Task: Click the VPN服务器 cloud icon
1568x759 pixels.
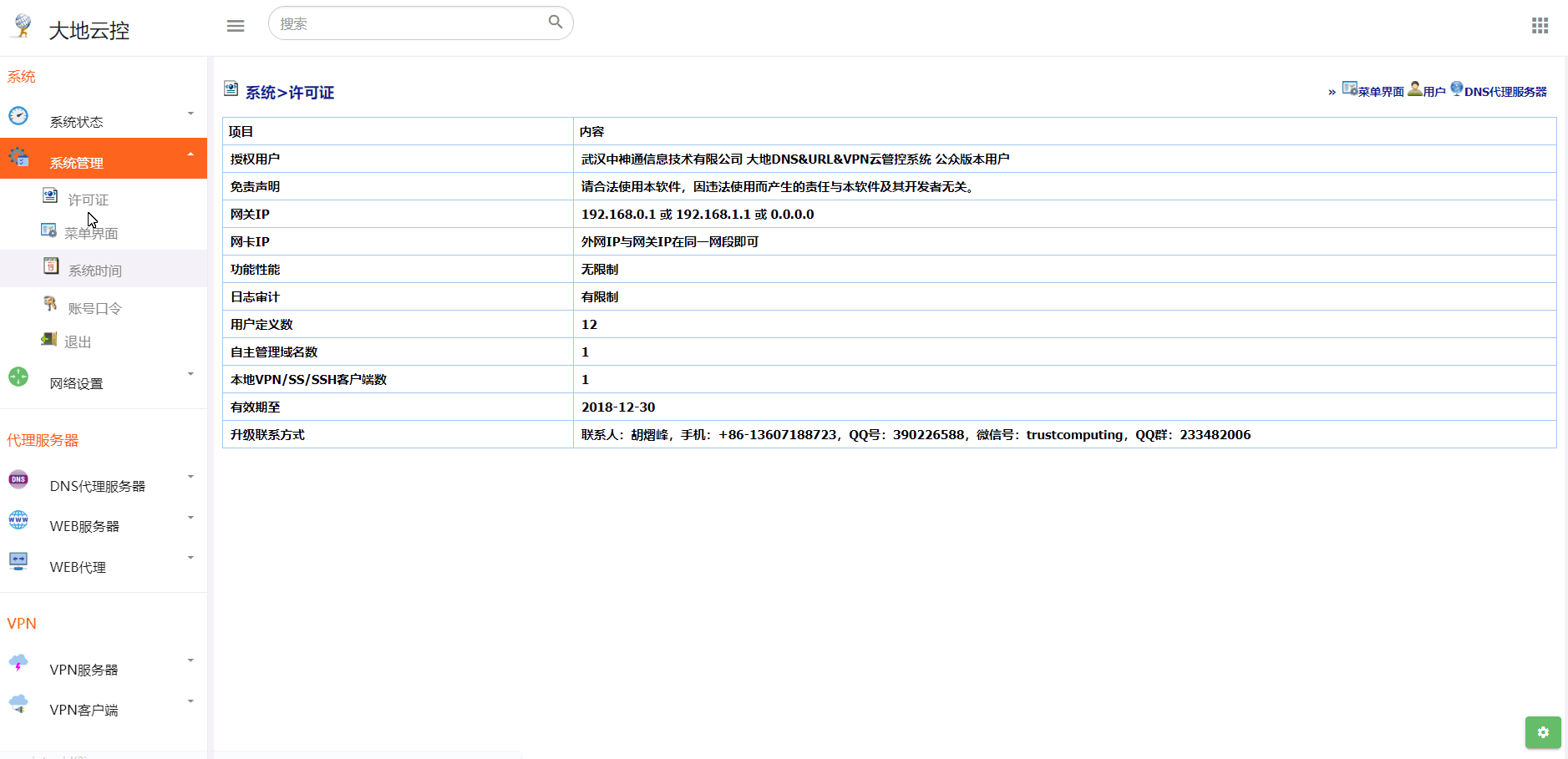Action: tap(18, 664)
